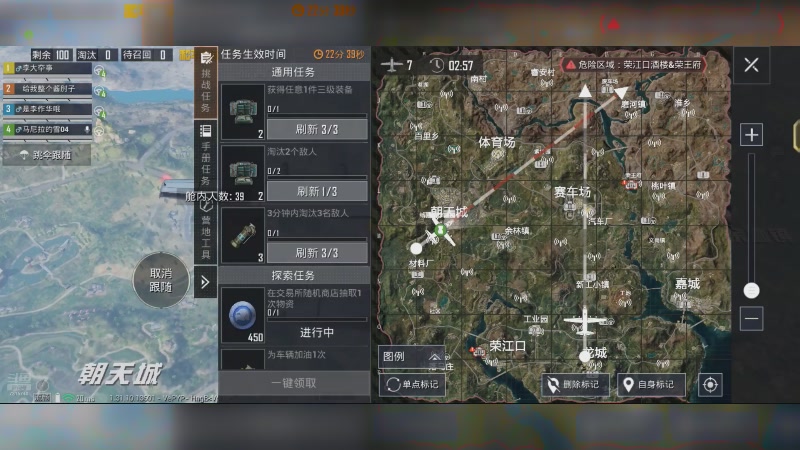Click the danger zone warning banner
The height and width of the screenshot is (450, 800).
pyautogui.click(x=634, y=65)
